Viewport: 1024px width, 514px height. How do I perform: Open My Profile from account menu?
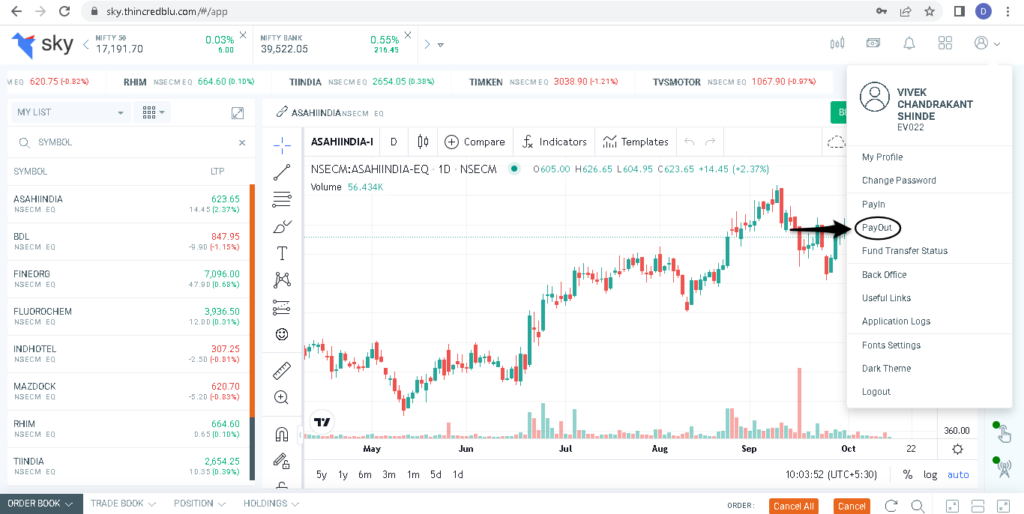882,157
